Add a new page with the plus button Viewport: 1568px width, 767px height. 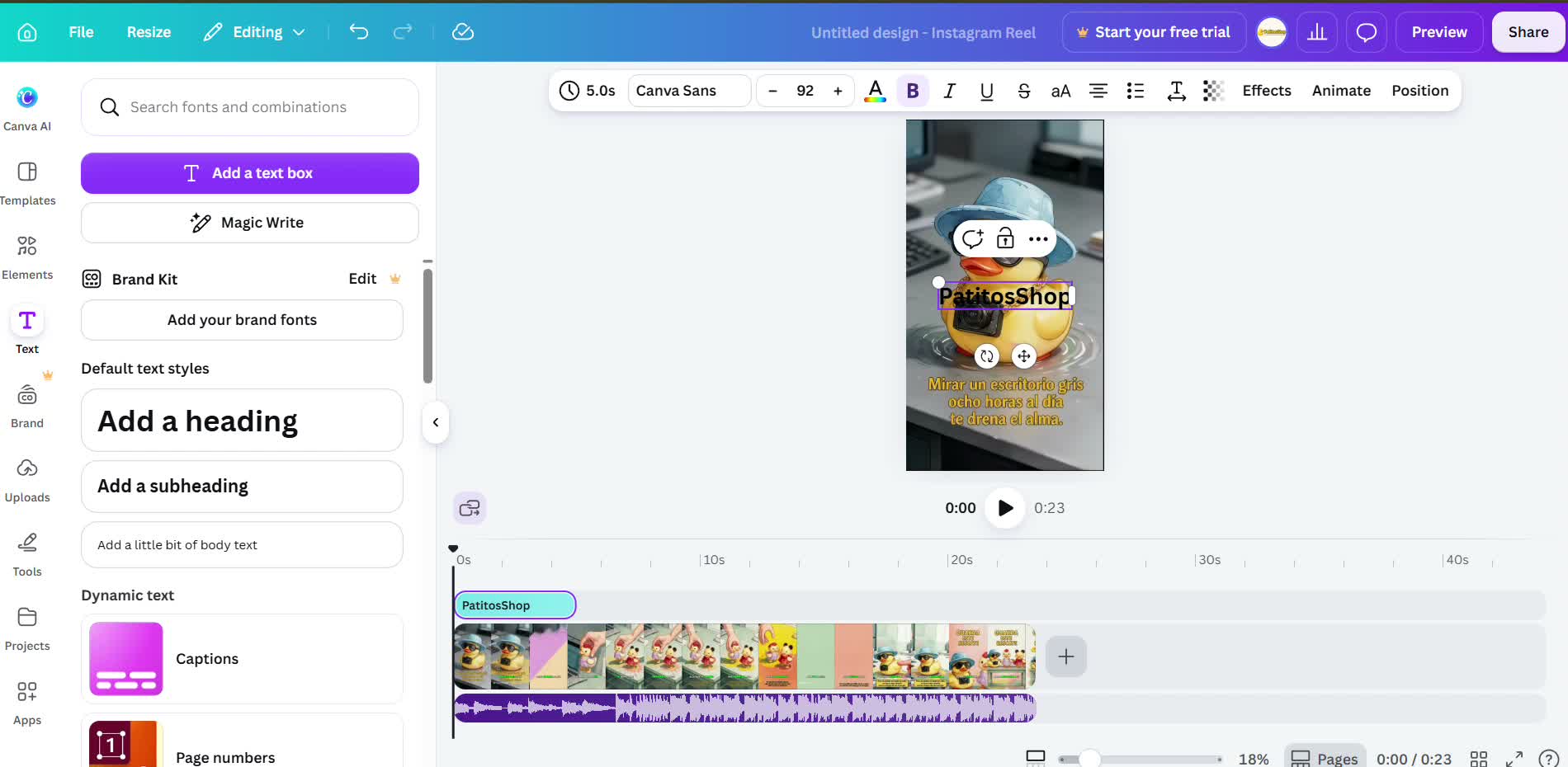tap(1066, 656)
